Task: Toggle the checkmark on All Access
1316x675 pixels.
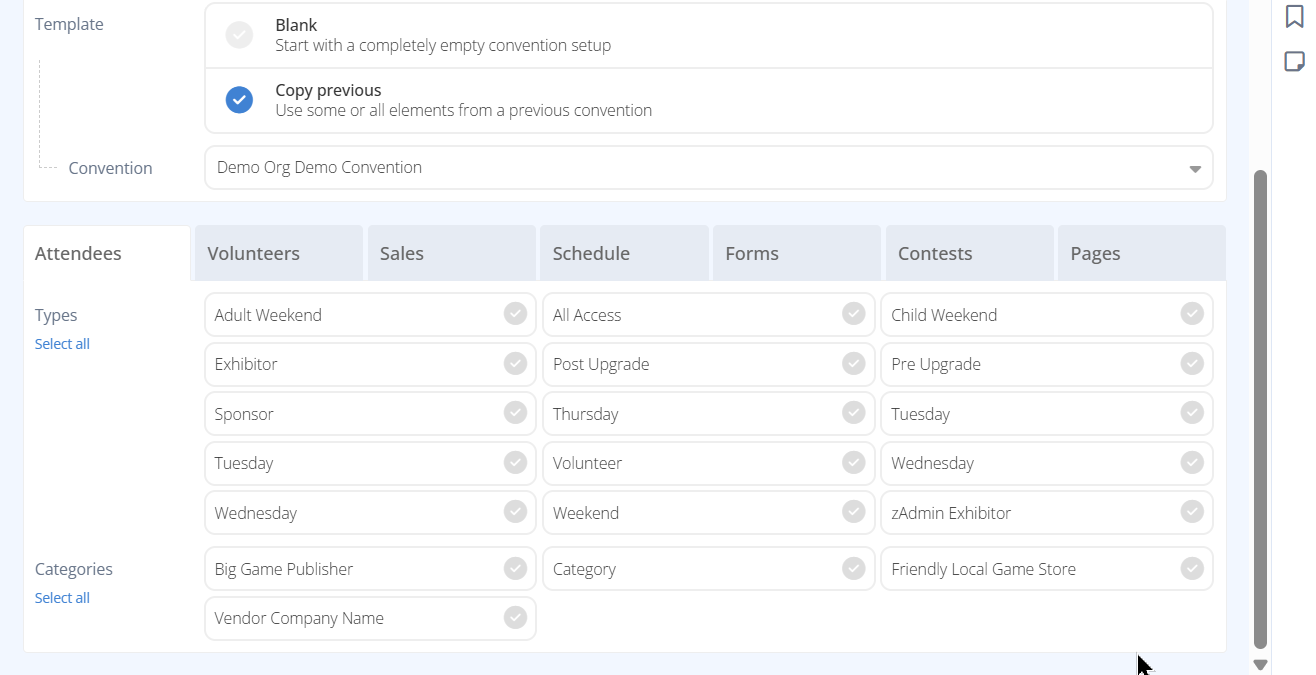Action: click(853, 314)
